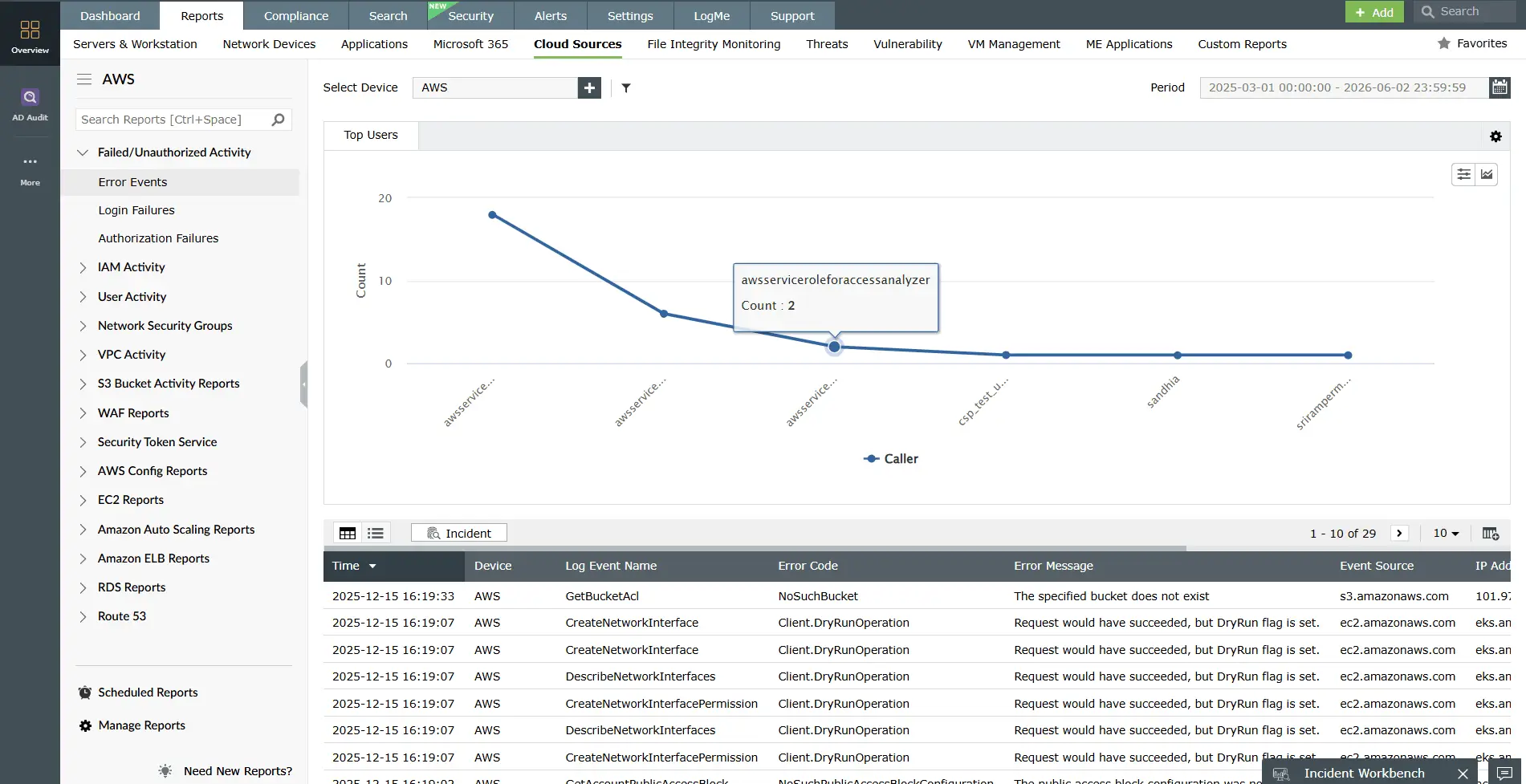
Task: Go to next page of results
Action: coord(1399,533)
